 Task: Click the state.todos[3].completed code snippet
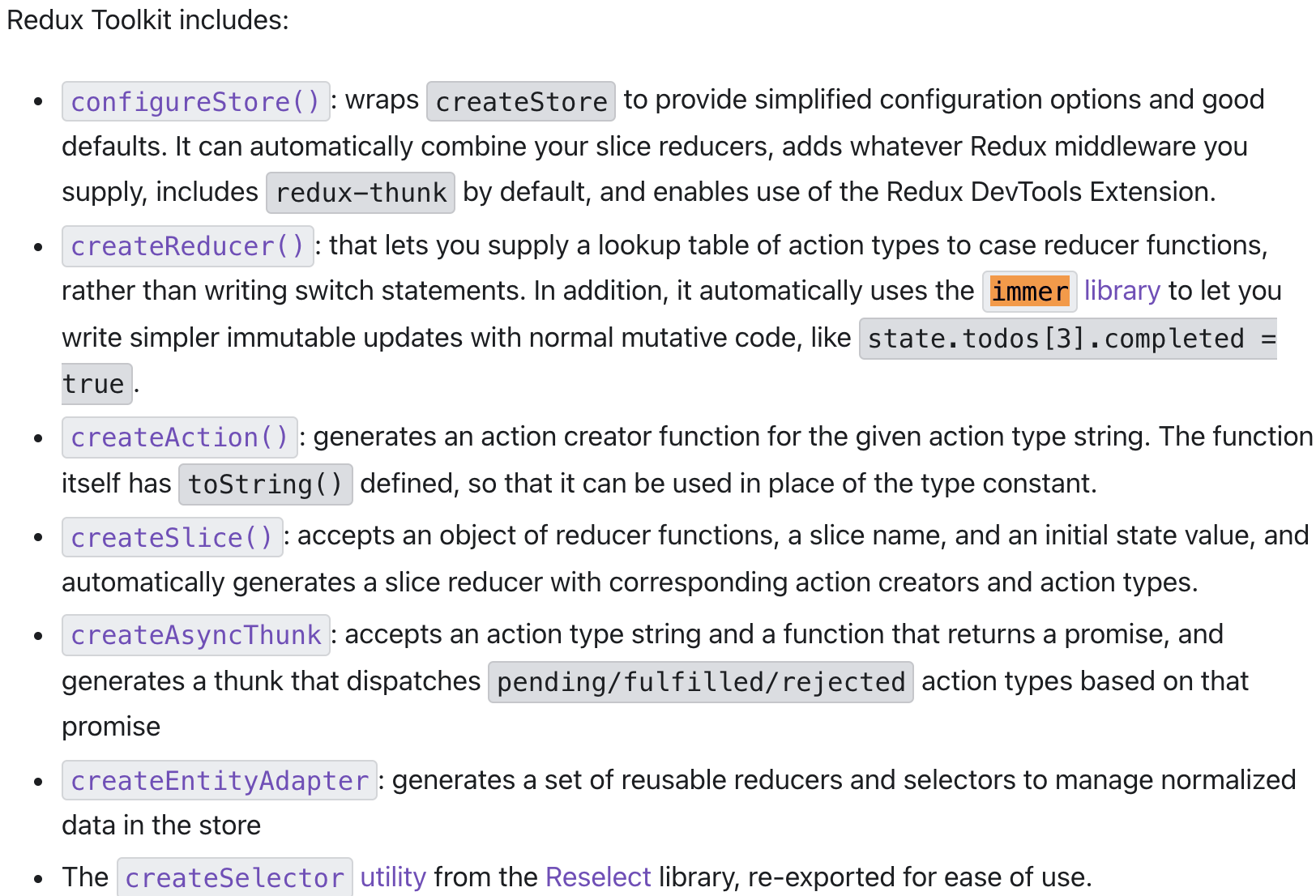pos(1067,339)
